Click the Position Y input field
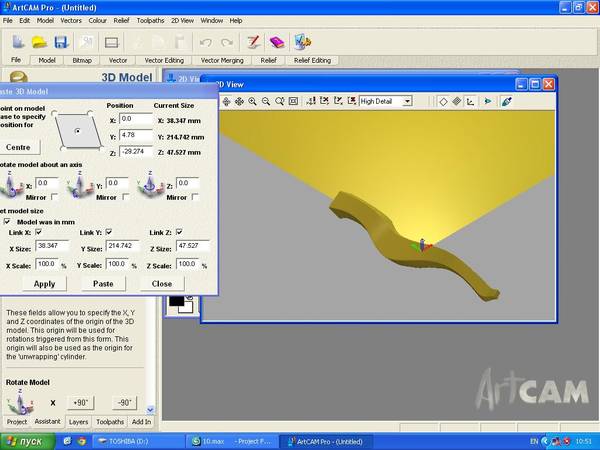This screenshot has width=600, height=450. [135, 135]
